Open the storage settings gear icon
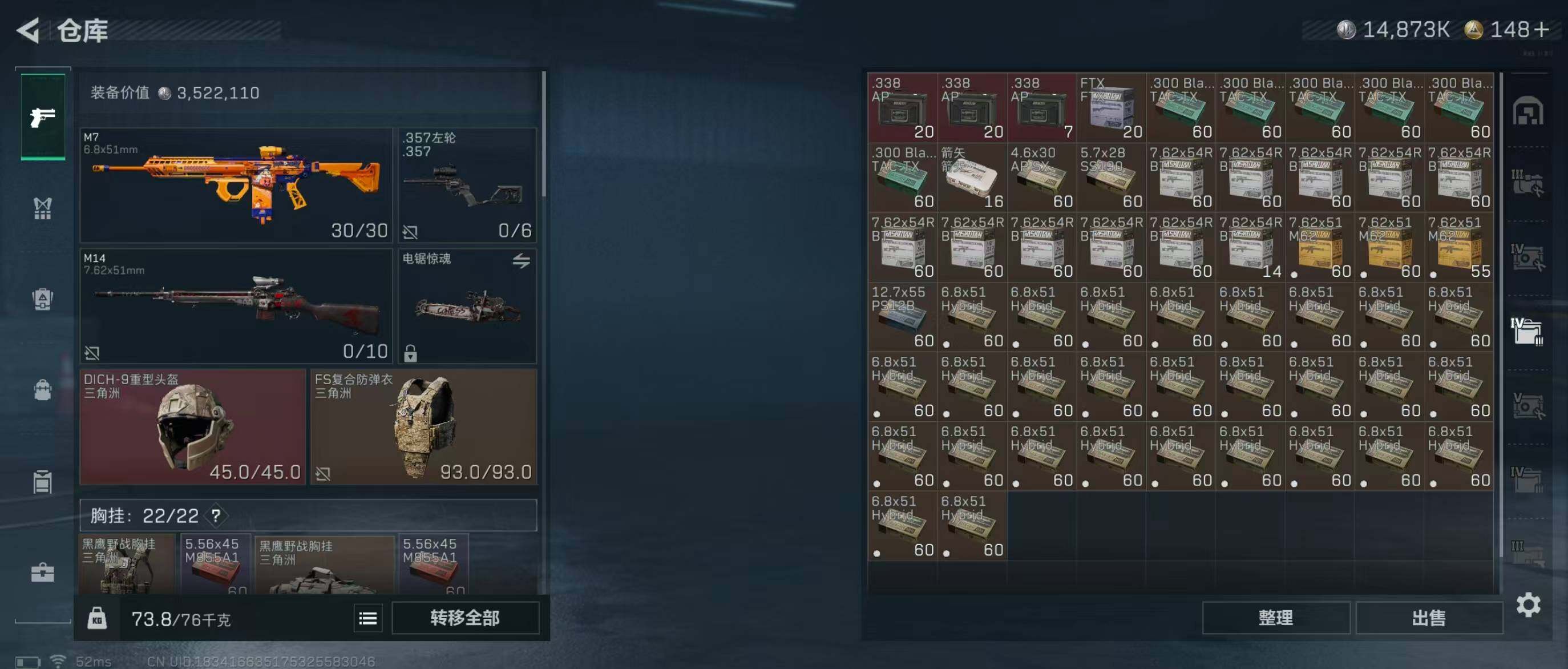 click(x=1528, y=604)
